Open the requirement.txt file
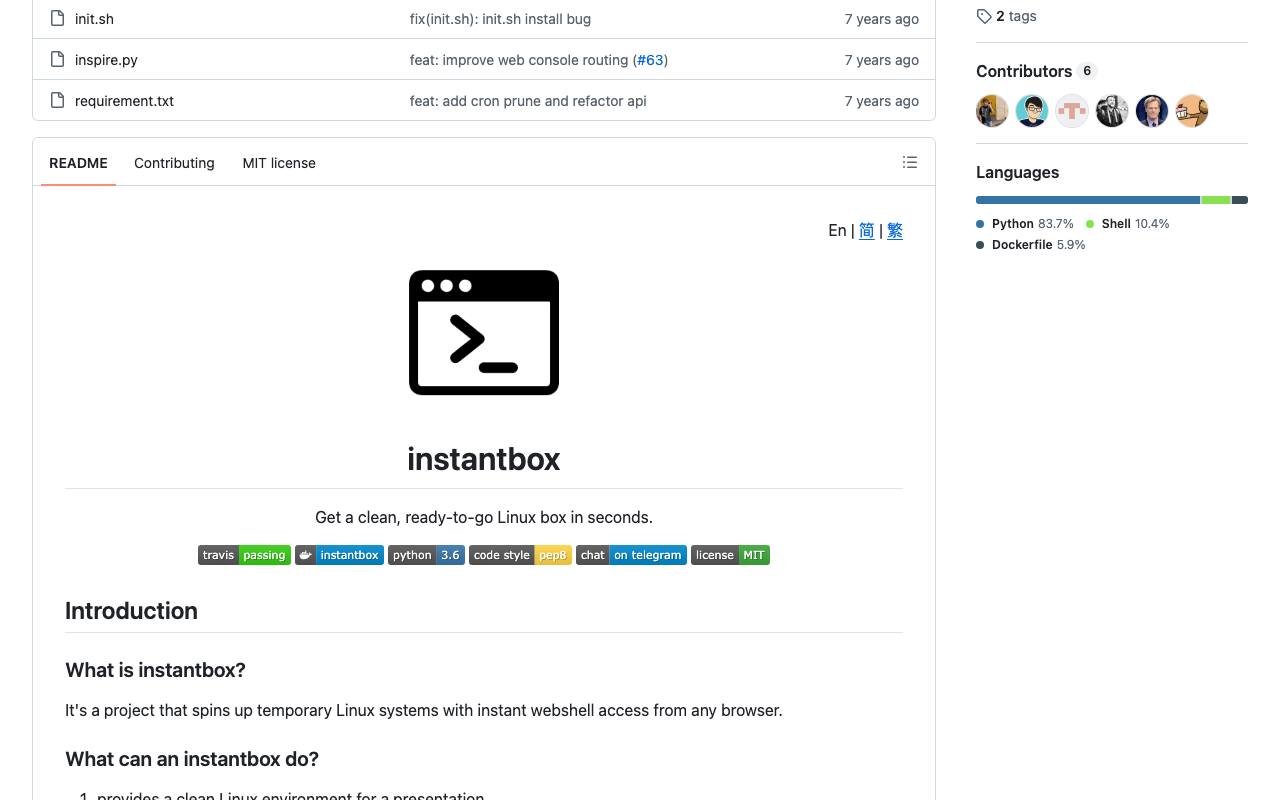This screenshot has height=800, width=1280. [x=124, y=101]
